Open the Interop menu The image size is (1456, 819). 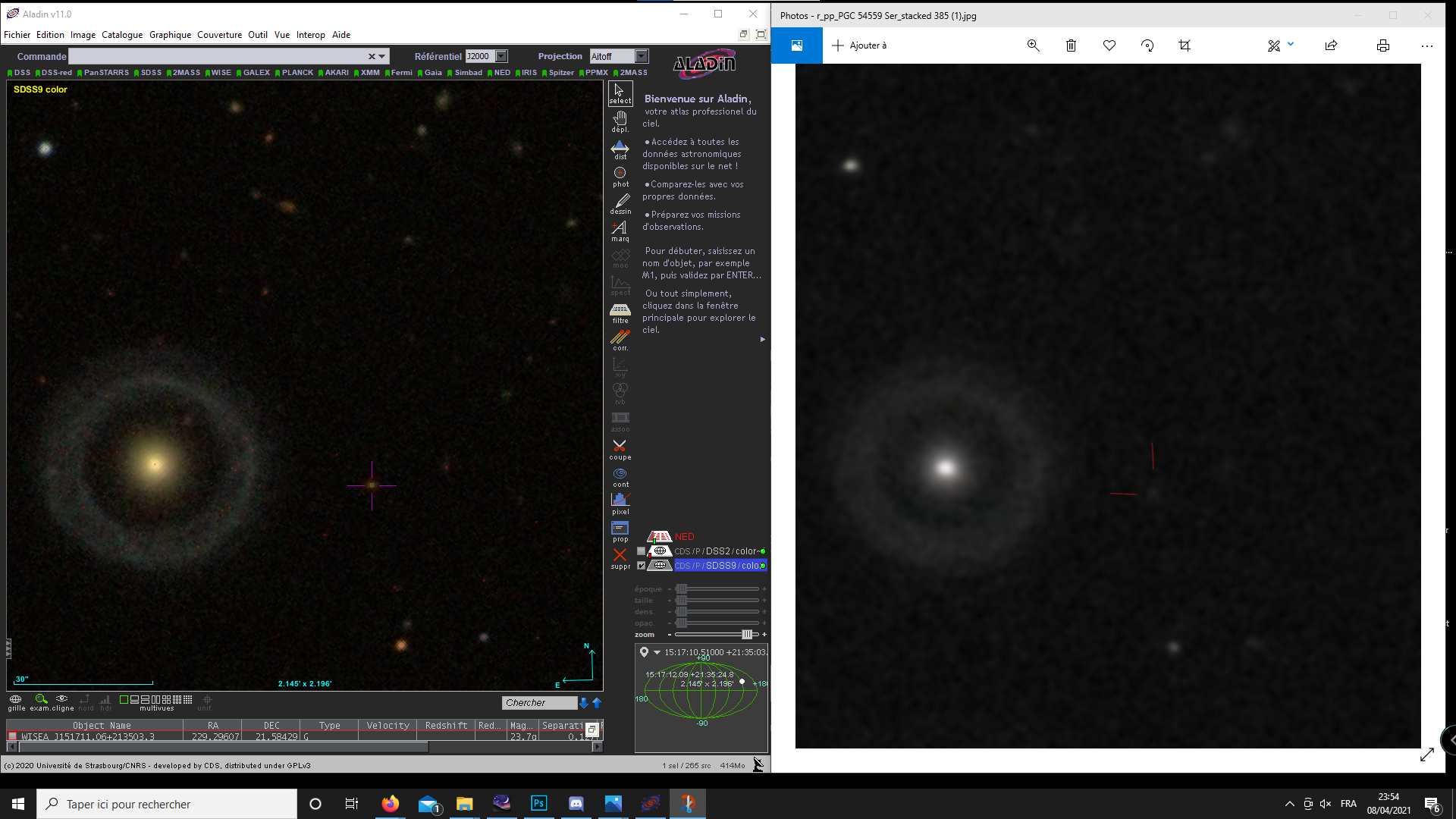[310, 35]
